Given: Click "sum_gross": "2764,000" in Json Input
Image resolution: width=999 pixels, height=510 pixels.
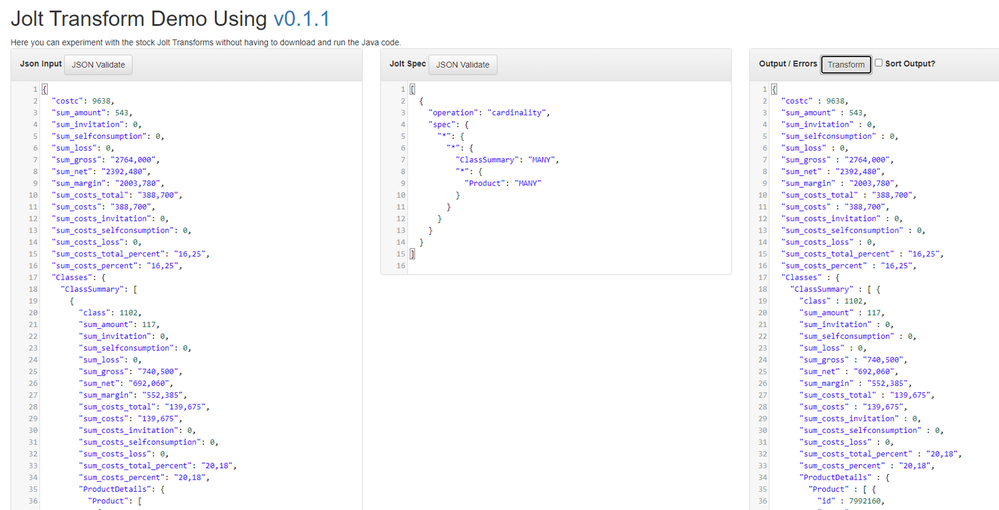Looking at the screenshot, I should click(x=106, y=160).
